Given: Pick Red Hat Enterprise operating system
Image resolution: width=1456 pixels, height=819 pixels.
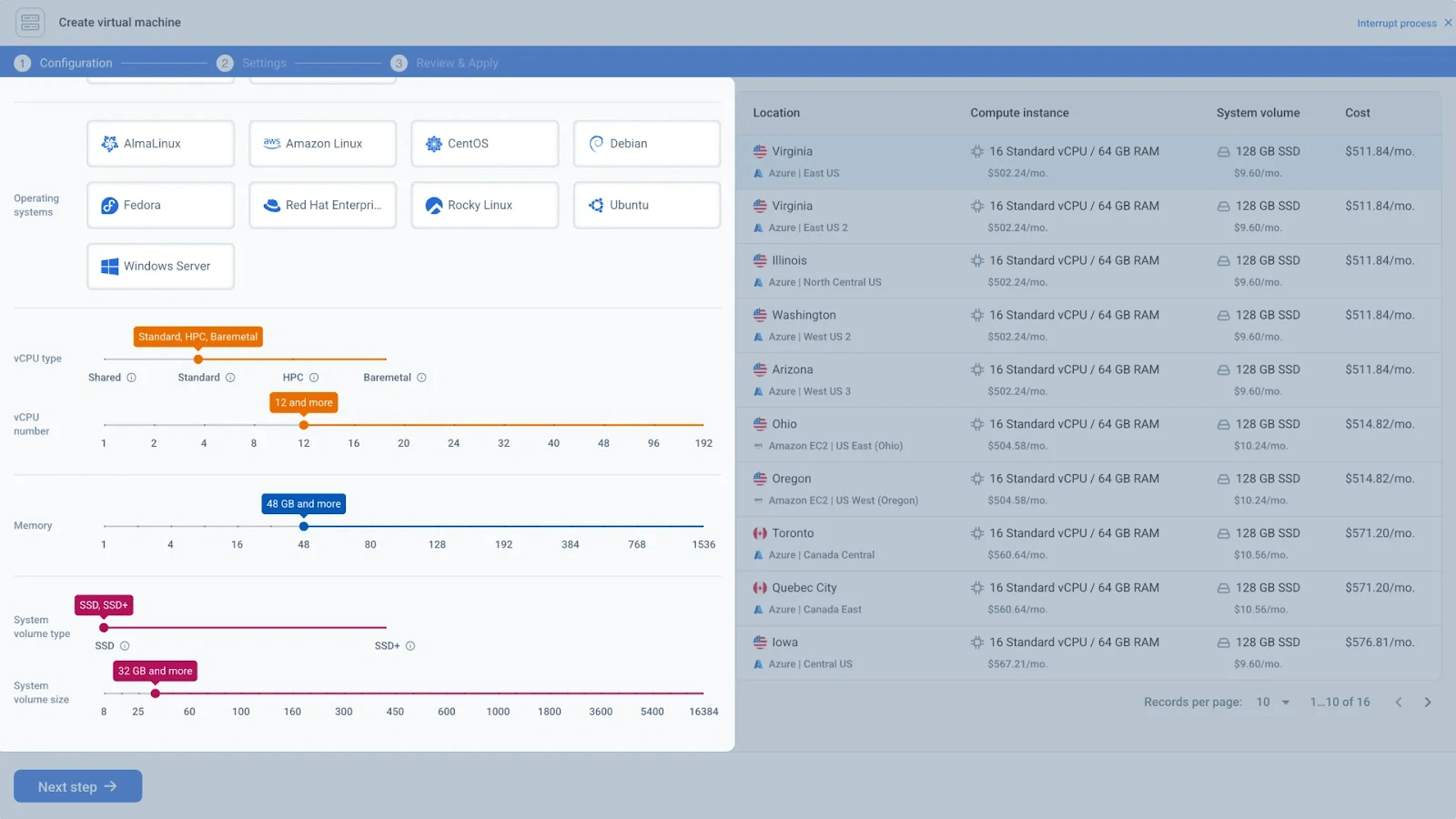Looking at the screenshot, I should [322, 205].
